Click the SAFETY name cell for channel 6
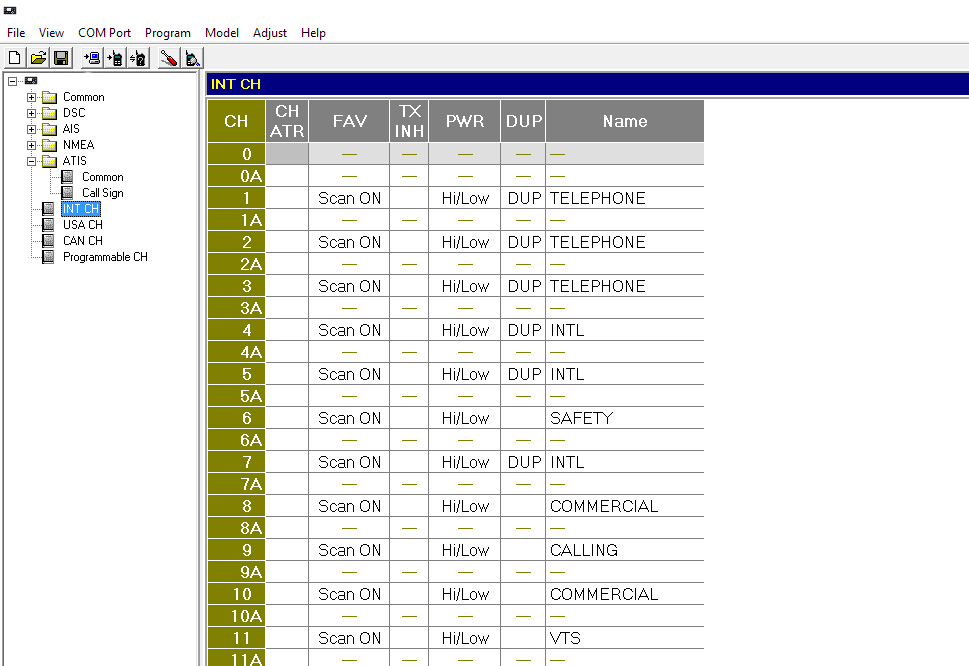 pyautogui.click(x=624, y=418)
